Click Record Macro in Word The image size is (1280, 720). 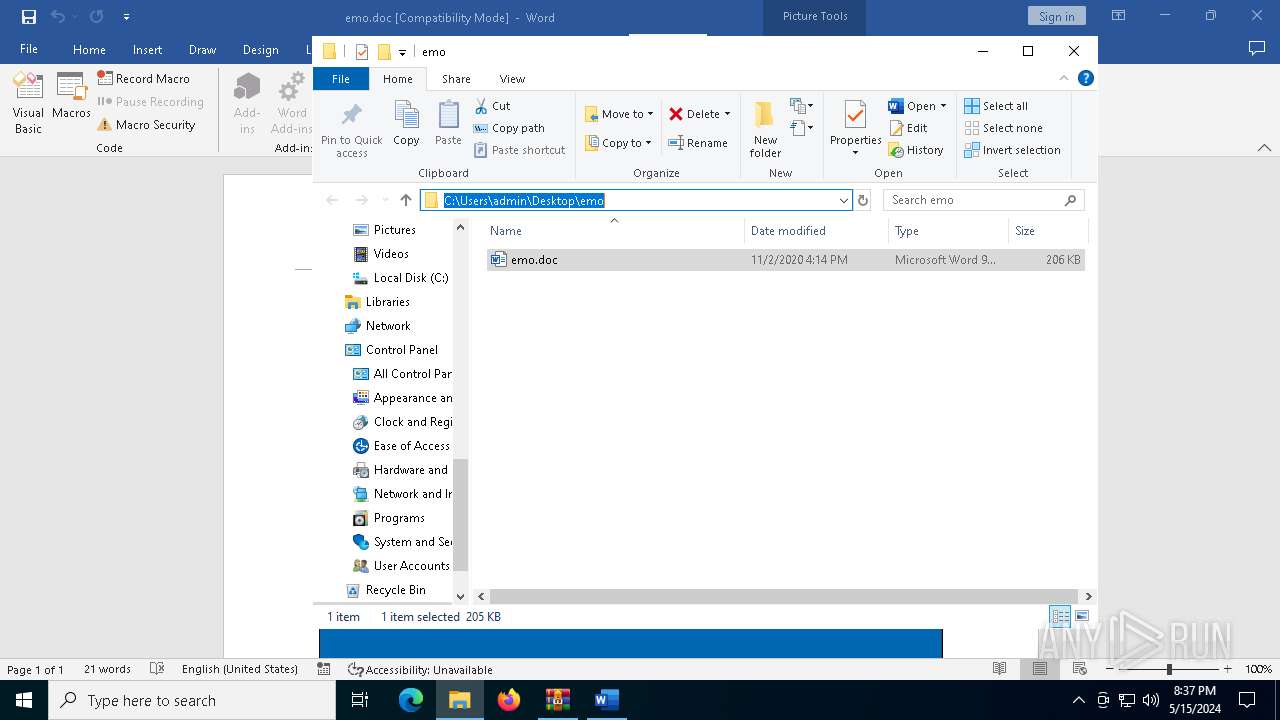click(143, 78)
